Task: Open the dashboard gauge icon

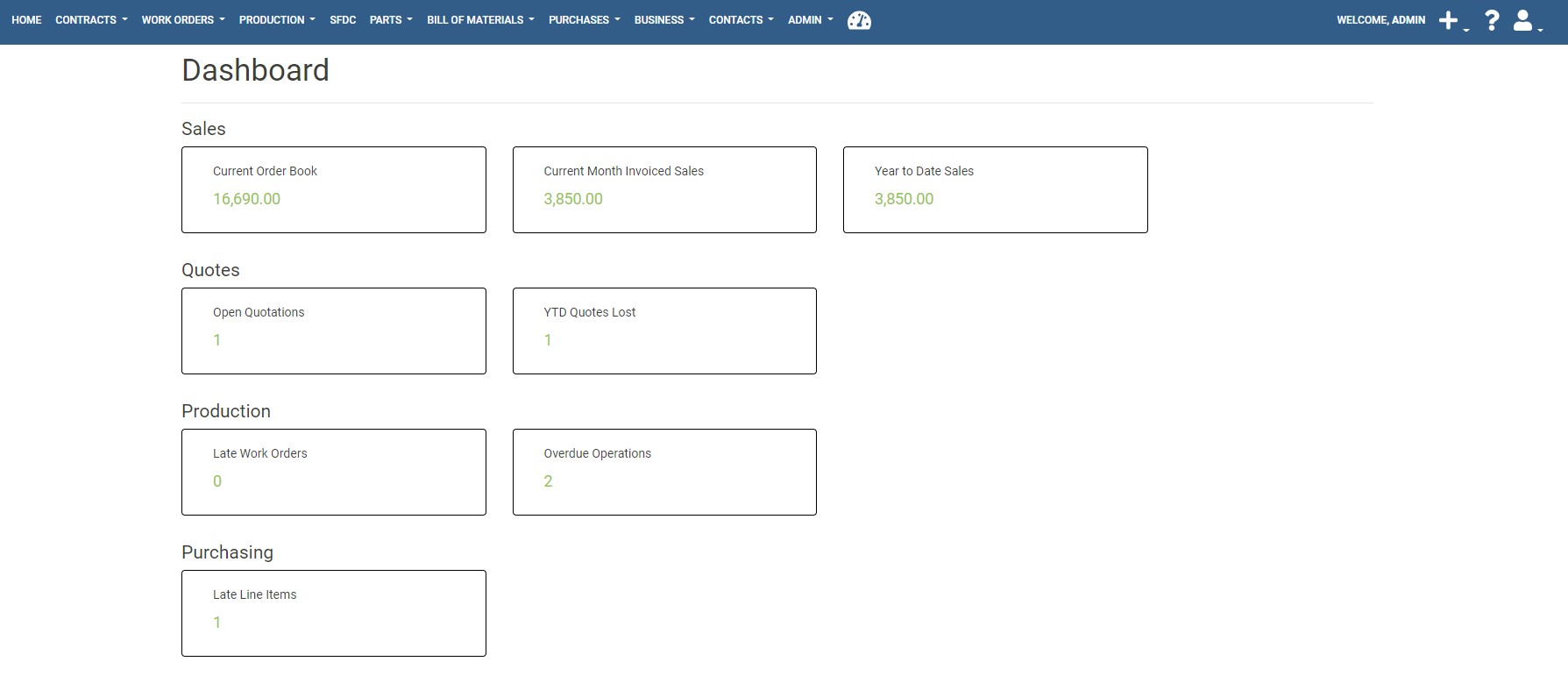Action: coord(859,20)
